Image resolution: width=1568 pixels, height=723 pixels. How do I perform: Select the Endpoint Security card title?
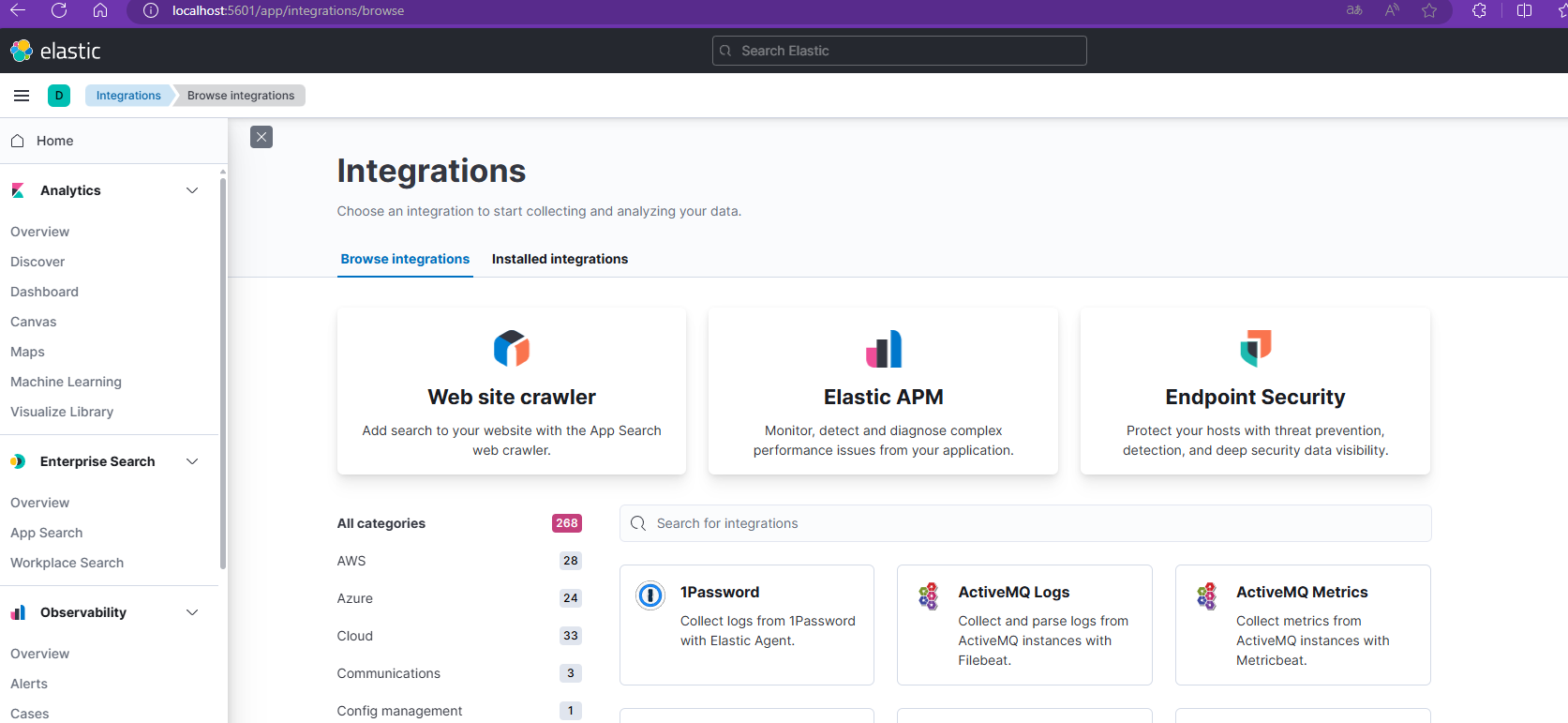tap(1255, 397)
